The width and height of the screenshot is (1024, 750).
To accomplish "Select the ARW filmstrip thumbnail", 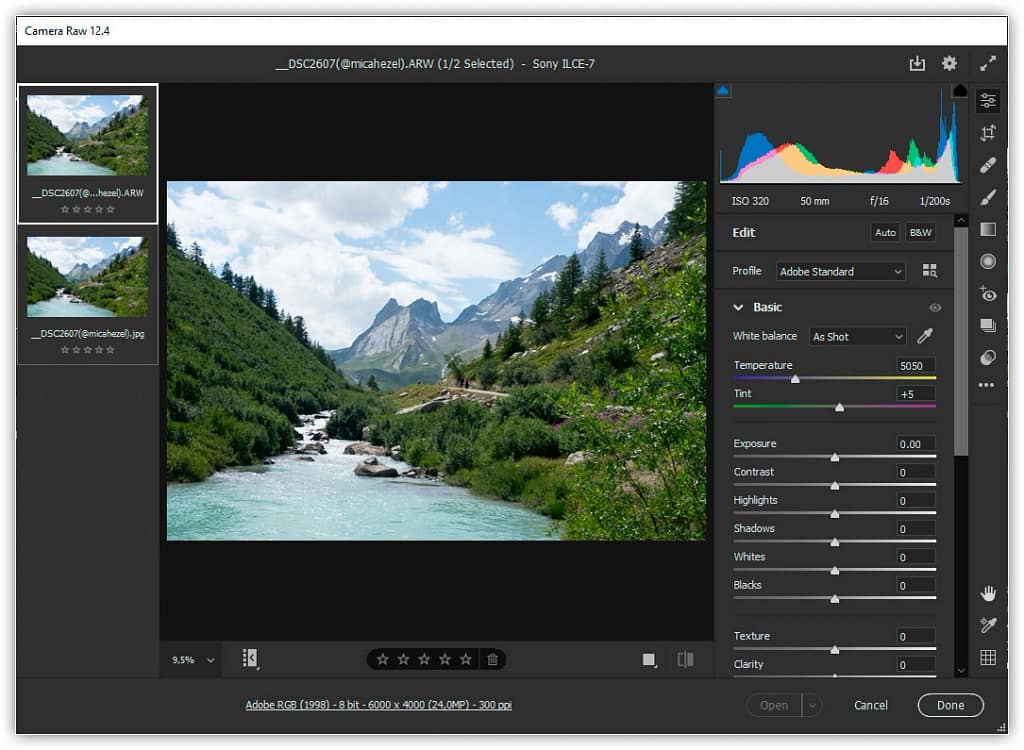I will 88,135.
